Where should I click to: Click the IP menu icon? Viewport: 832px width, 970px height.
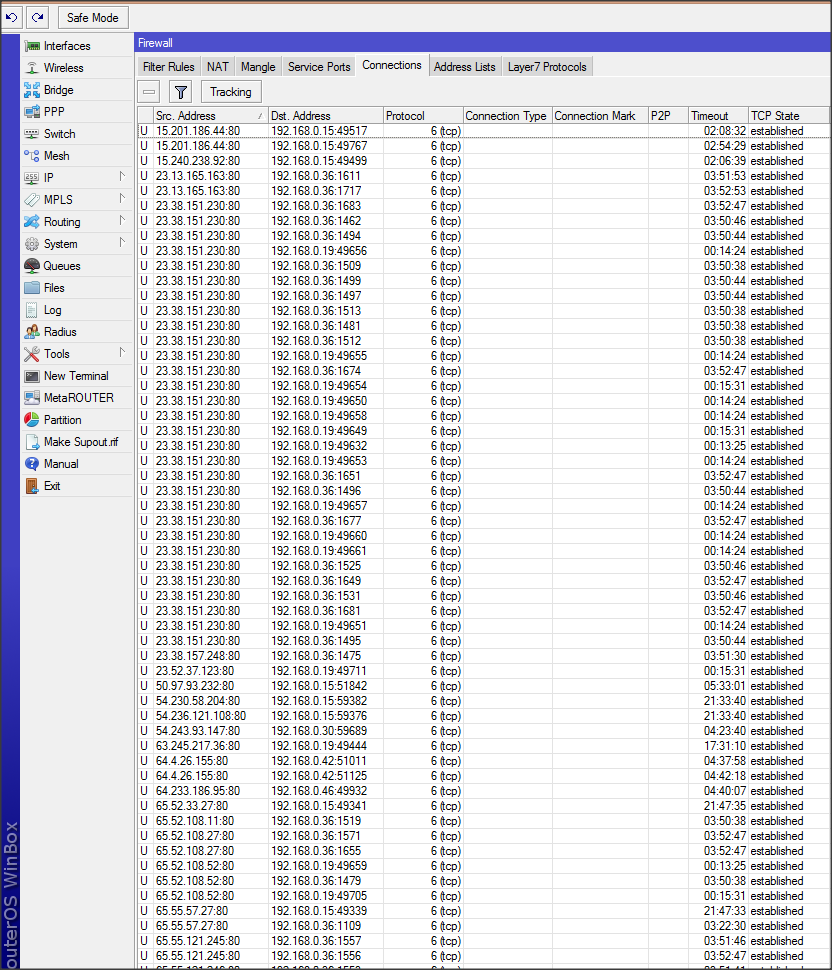(x=32, y=178)
